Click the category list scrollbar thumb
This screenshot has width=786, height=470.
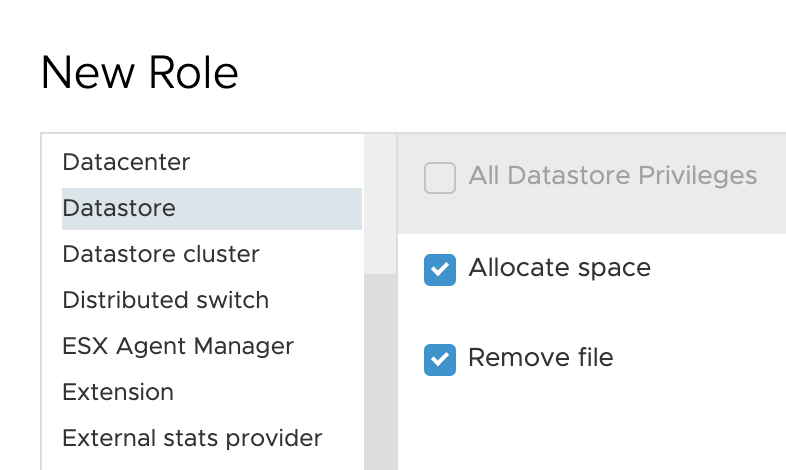click(x=380, y=204)
